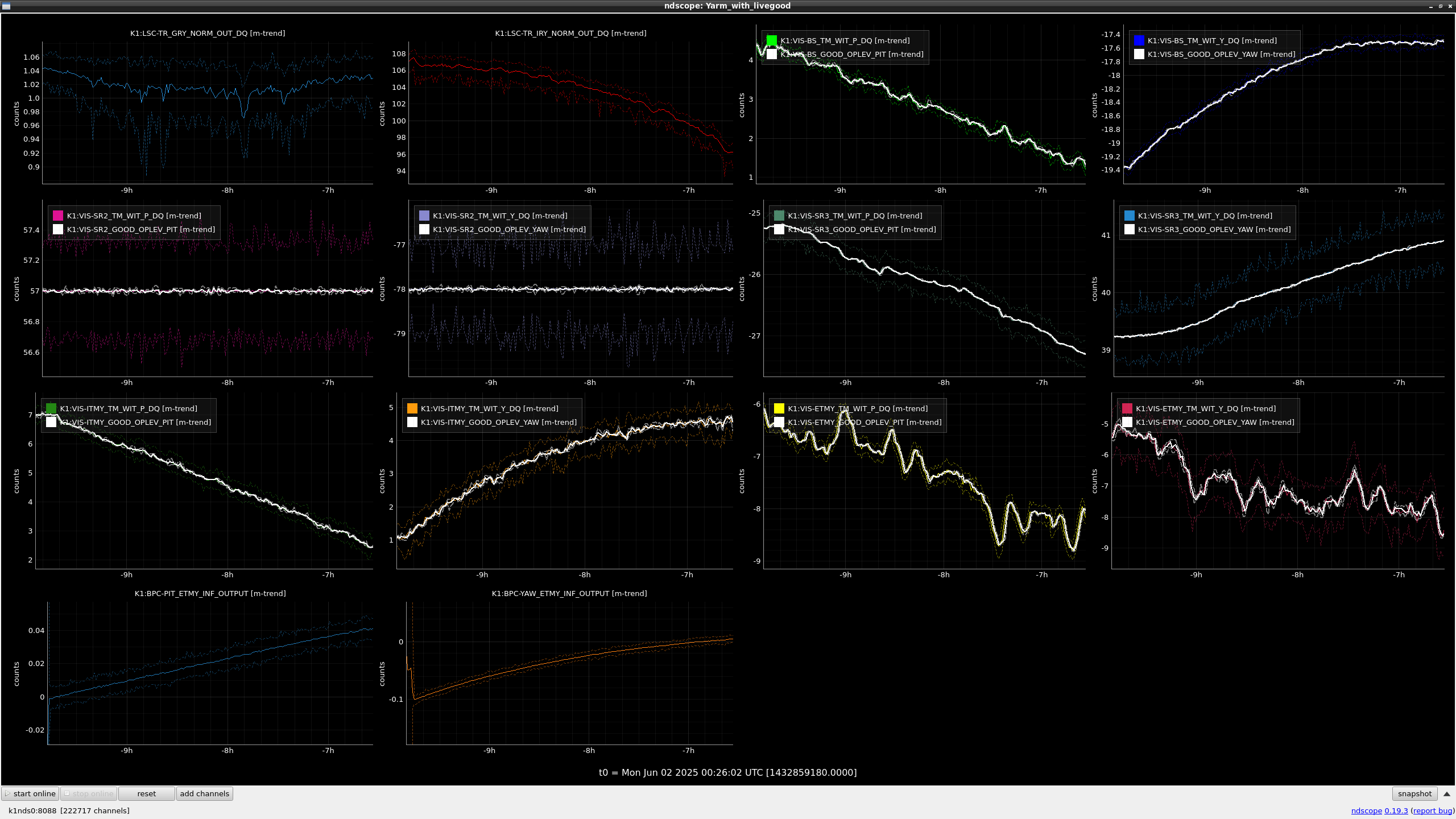Viewport: 1456px width, 819px height.
Task: Click the blue K1:VIS-BS_TM_WIT_Y_DQ legend swatch
Action: click(x=1139, y=40)
